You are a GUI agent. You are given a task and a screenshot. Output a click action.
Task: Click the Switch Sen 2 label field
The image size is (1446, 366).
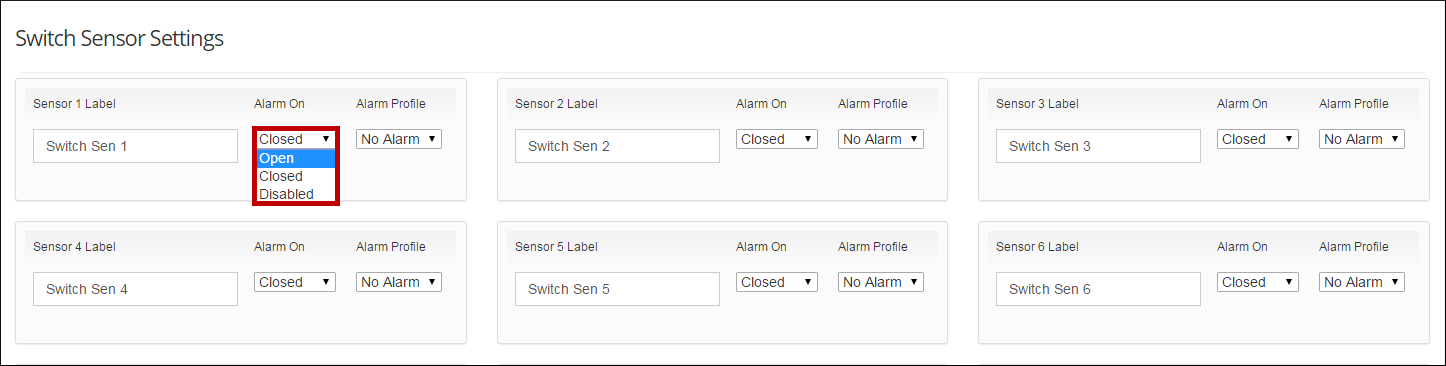[617, 146]
